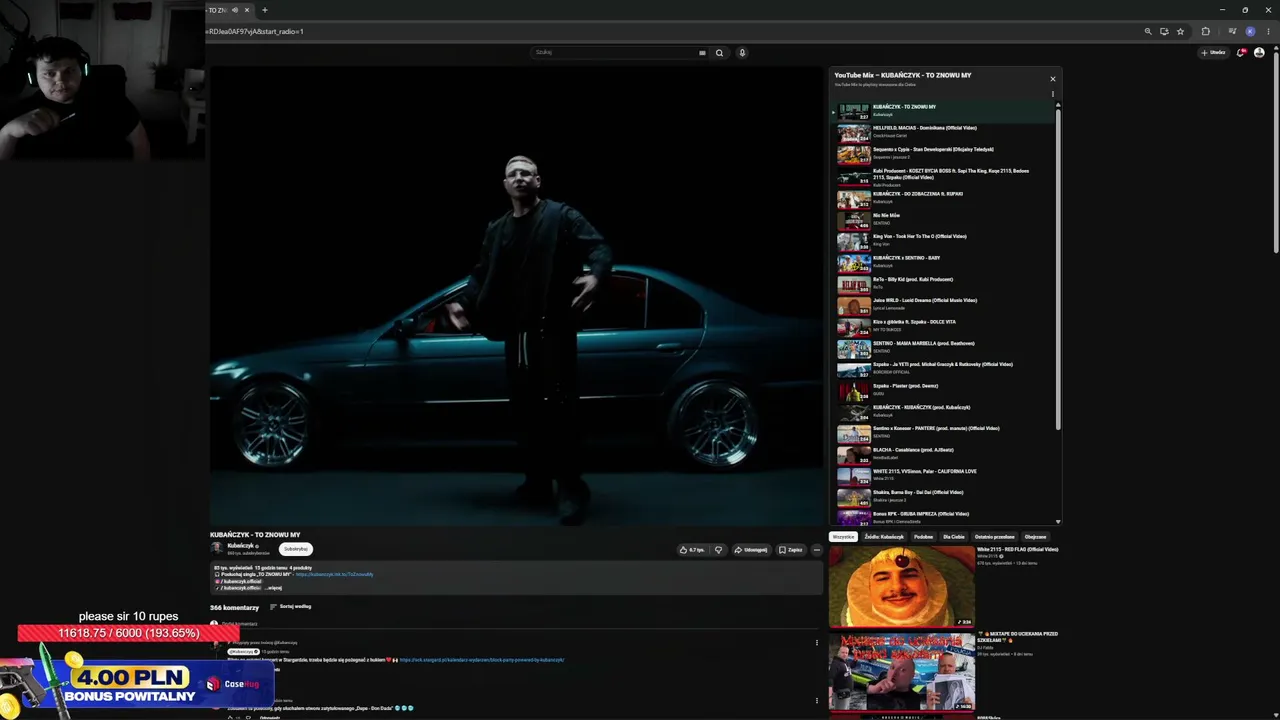Play Szpaku - Plaster from the mix
The width and height of the screenshot is (1280, 720).
[x=945, y=390]
